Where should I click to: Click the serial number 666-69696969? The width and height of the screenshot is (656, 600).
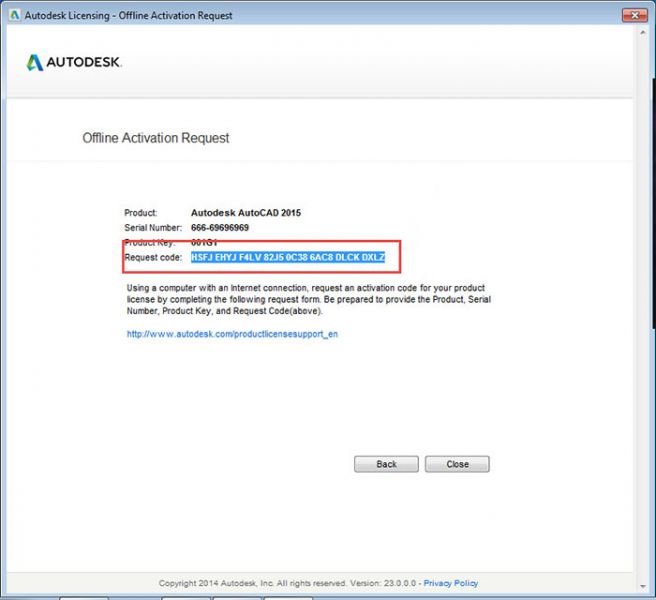point(220,228)
